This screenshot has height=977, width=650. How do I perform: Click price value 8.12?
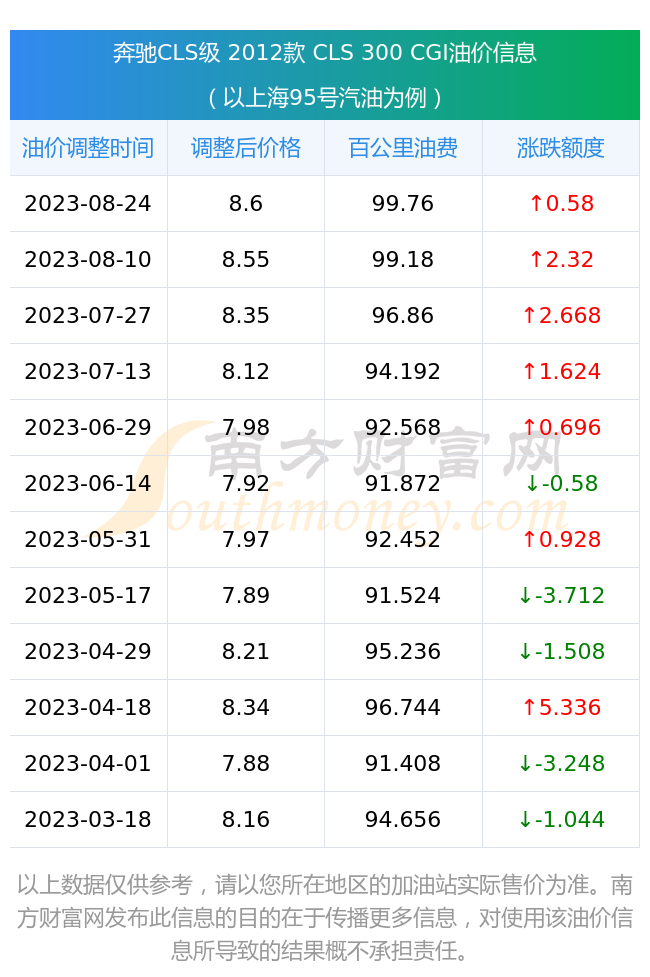[246, 372]
